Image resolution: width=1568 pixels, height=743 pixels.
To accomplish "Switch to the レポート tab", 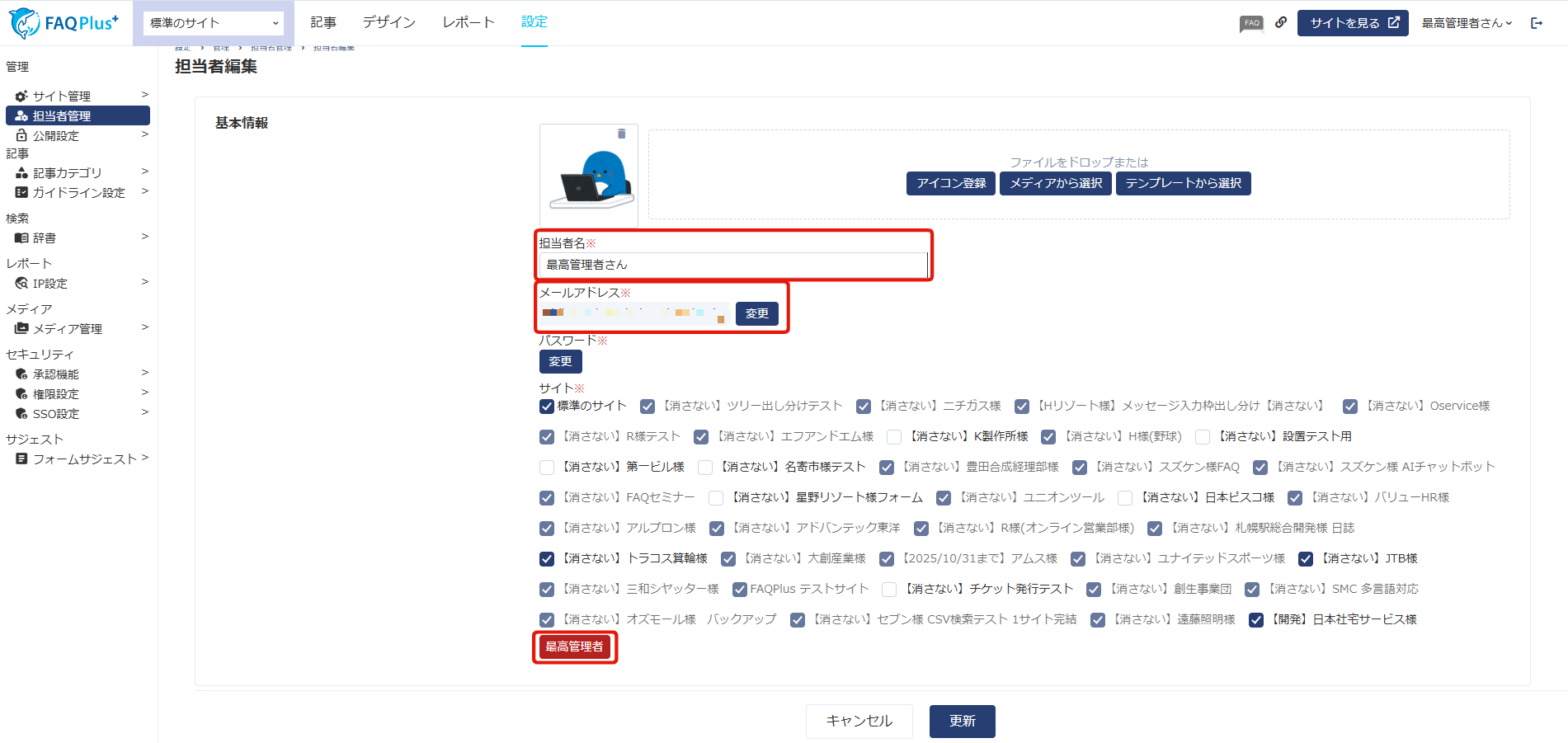I will (469, 22).
